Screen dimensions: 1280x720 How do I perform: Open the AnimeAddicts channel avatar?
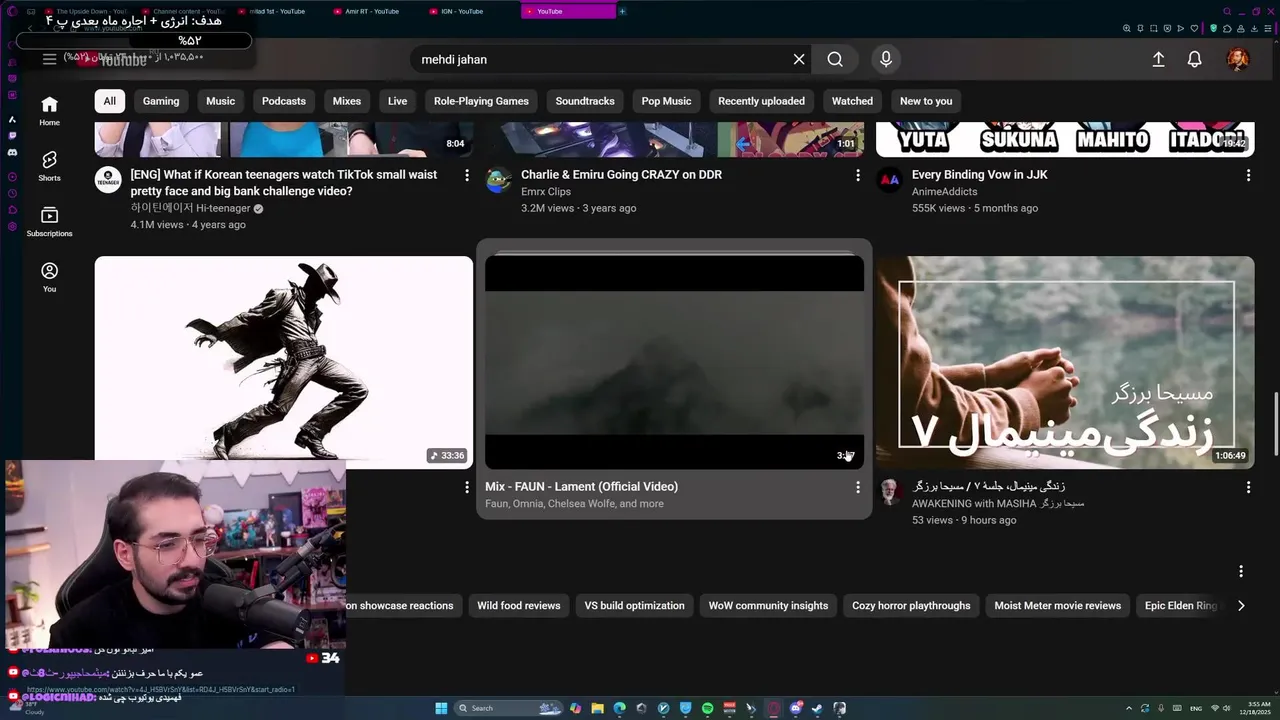click(889, 180)
